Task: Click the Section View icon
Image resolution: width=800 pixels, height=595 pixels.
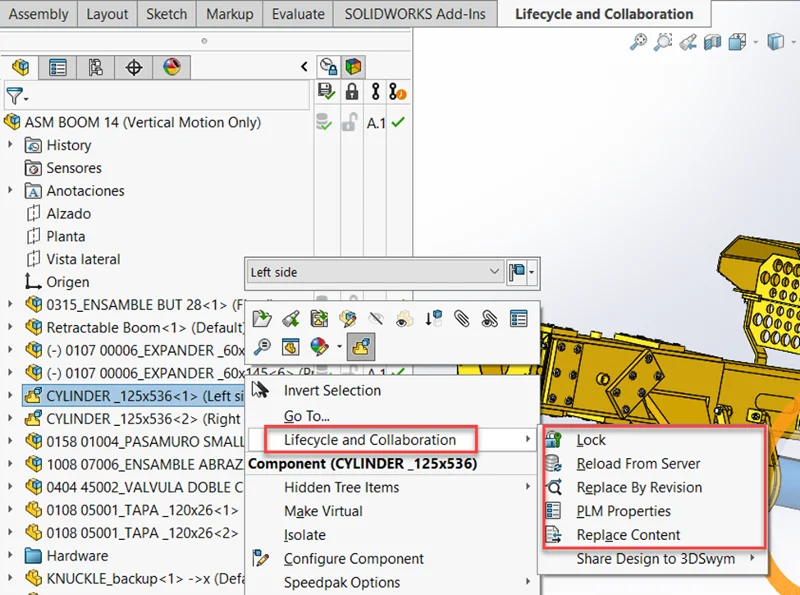Action: tap(712, 42)
